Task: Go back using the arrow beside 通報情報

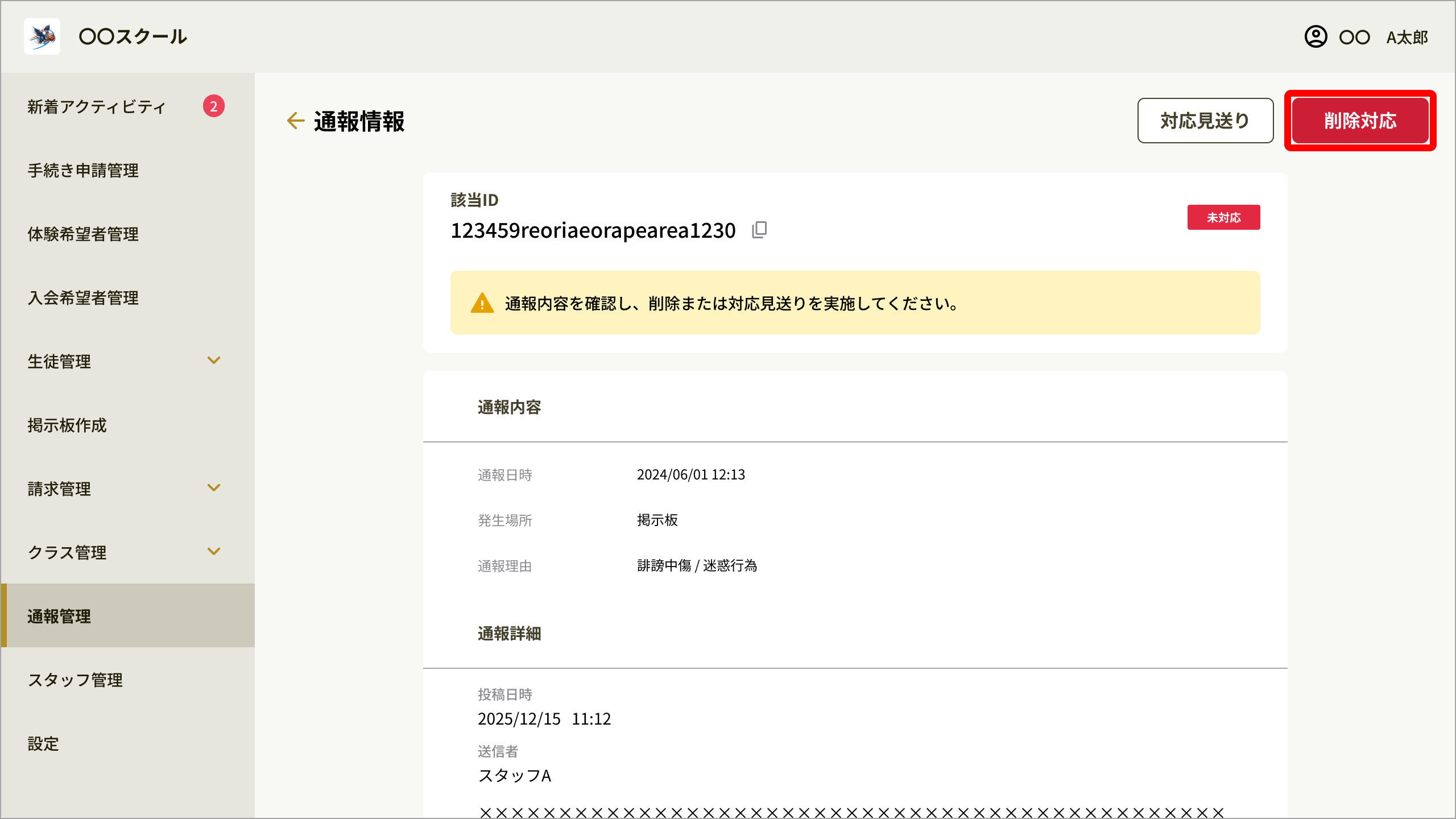Action: coord(296,121)
